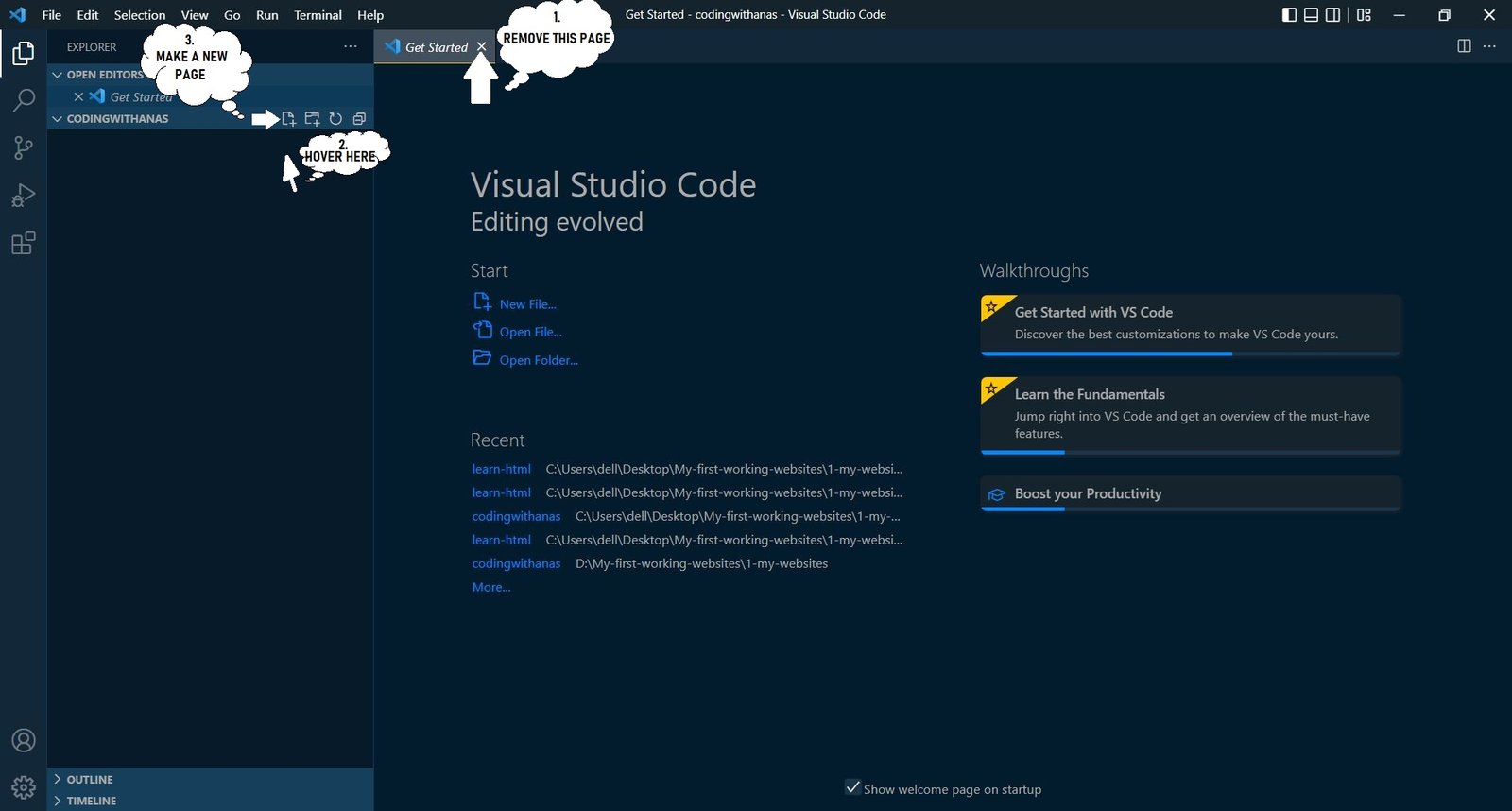Open the Extensions view
The height and width of the screenshot is (811, 1512).
click(x=24, y=243)
